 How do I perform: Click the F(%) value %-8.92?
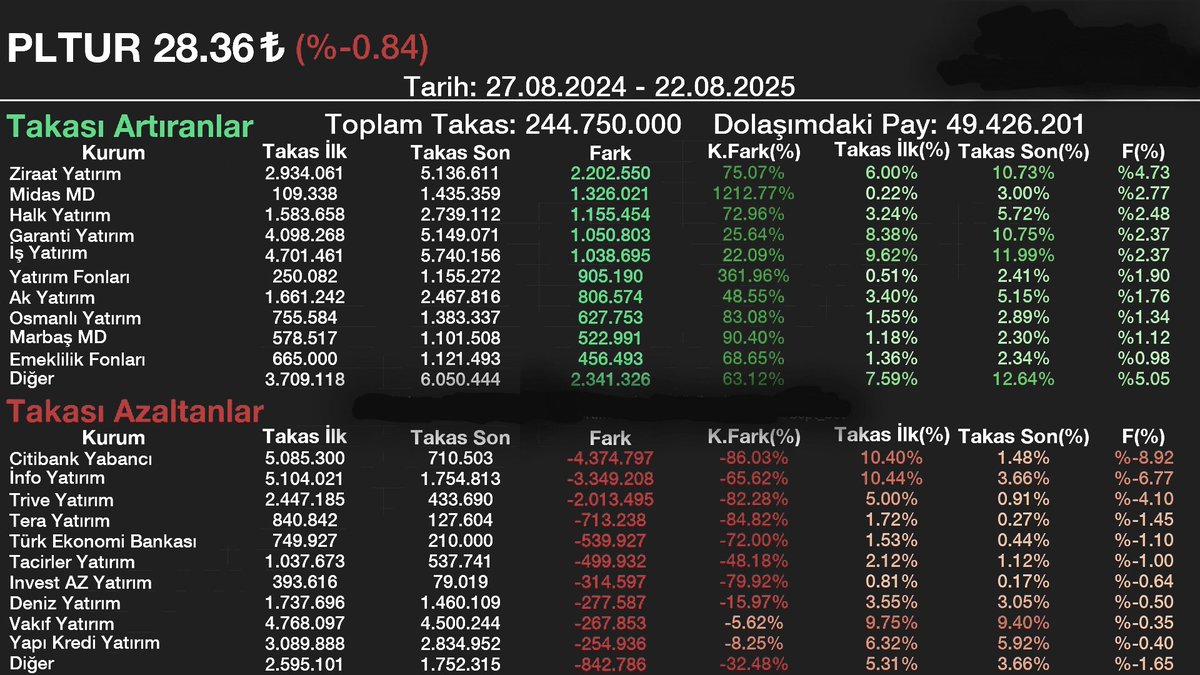(x=1143, y=459)
